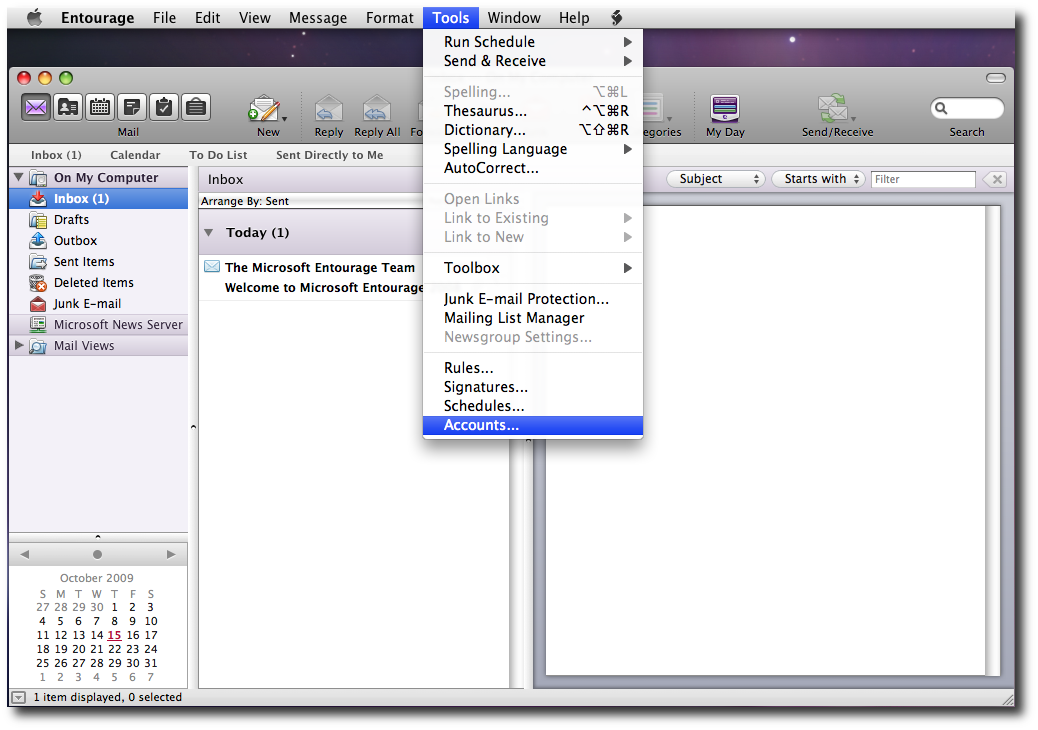Expand the Mail Views group
The width and height of the screenshot is (1038, 730).
pos(19,345)
